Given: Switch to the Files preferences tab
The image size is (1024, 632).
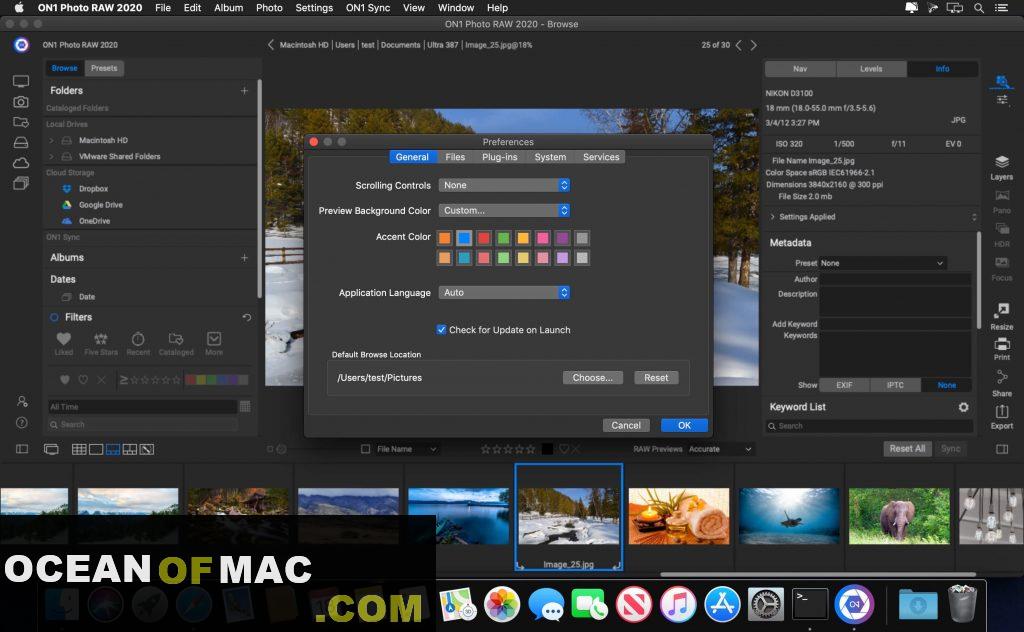Looking at the screenshot, I should (455, 157).
